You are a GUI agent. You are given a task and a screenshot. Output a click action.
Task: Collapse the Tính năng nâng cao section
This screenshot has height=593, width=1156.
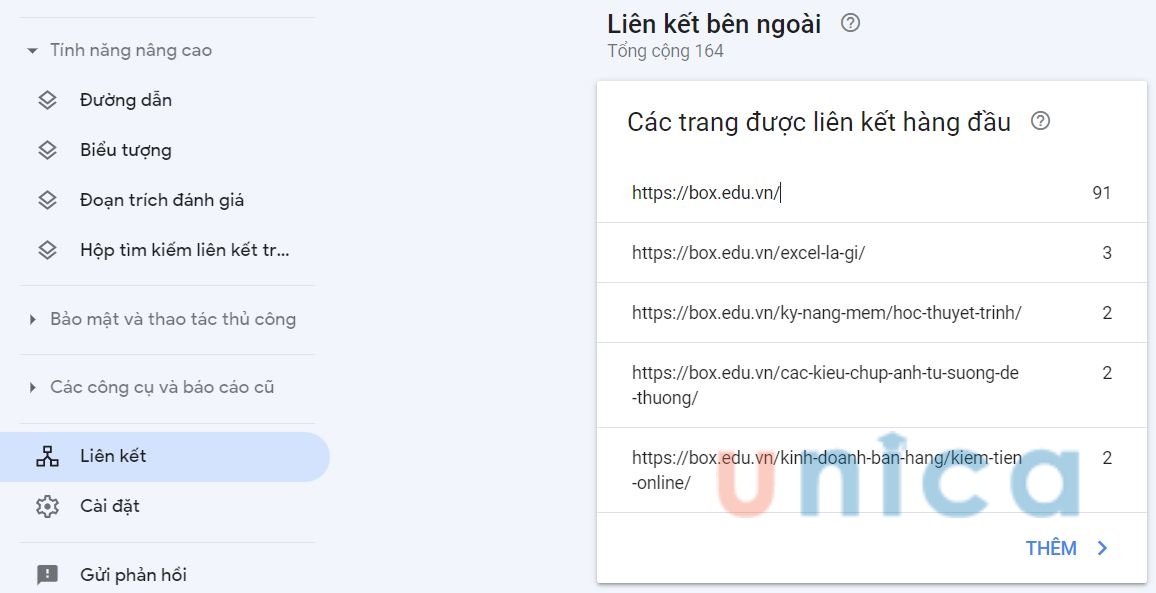[x=31, y=49]
